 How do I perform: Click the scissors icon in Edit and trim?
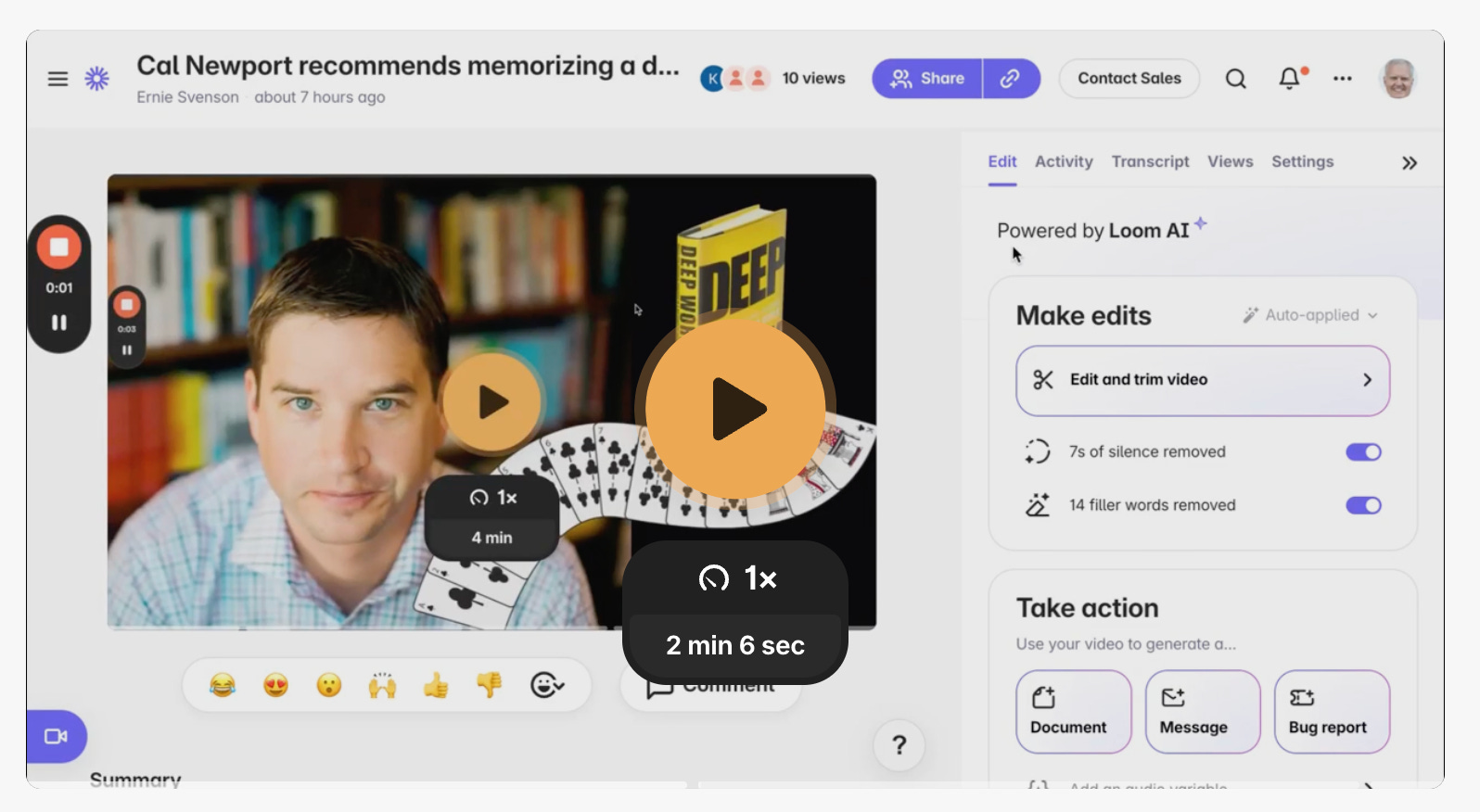1043,380
